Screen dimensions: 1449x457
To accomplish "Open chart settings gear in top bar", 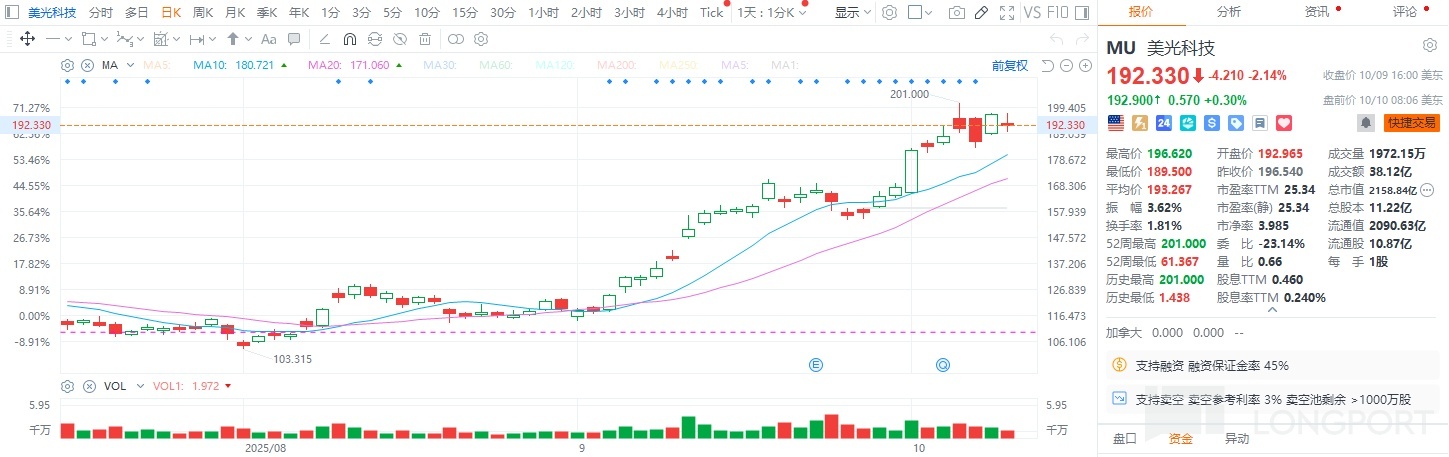I will click(888, 12).
